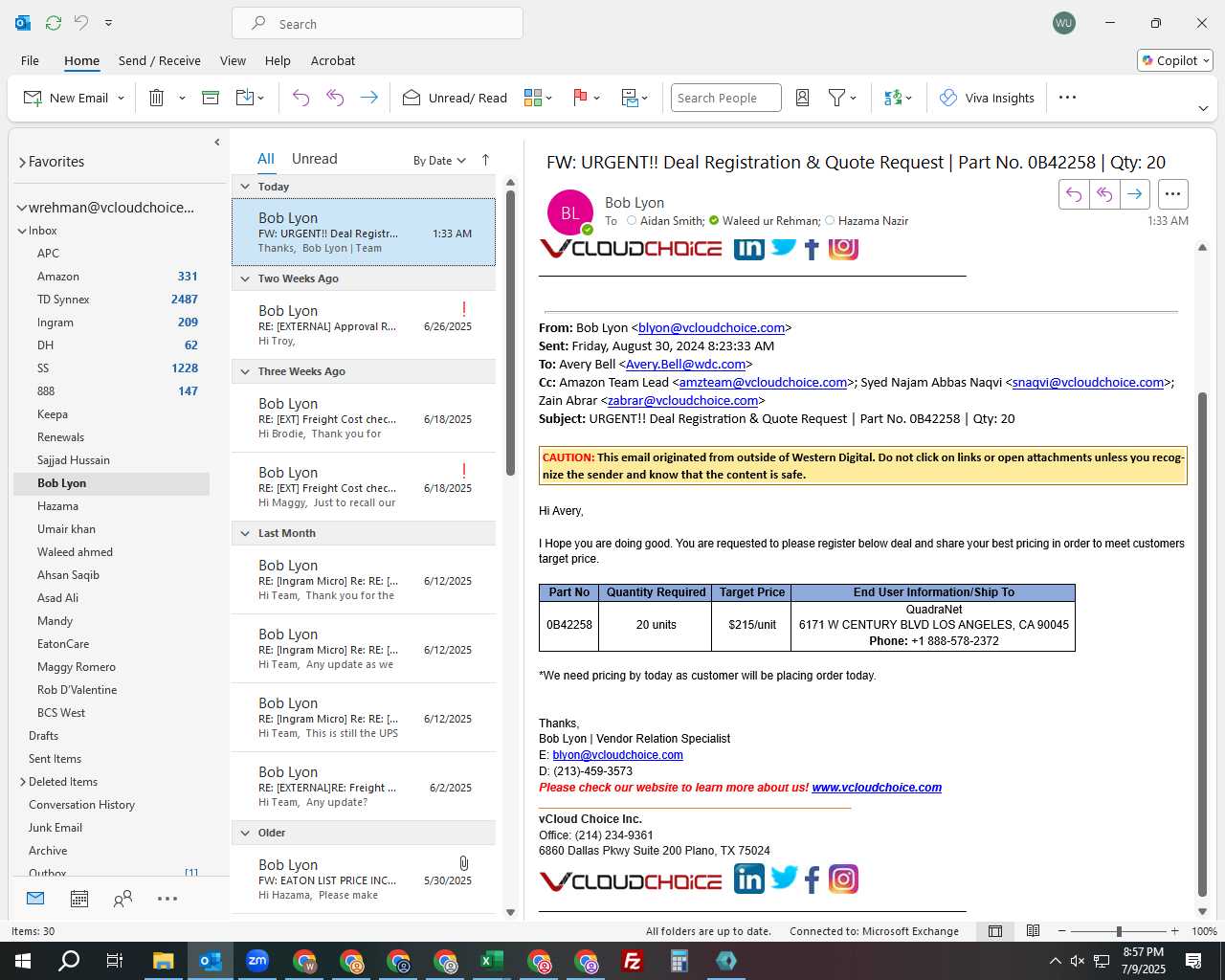The height and width of the screenshot is (980, 1225).
Task: Switch to the Unread filter tab
Action: coord(314,159)
